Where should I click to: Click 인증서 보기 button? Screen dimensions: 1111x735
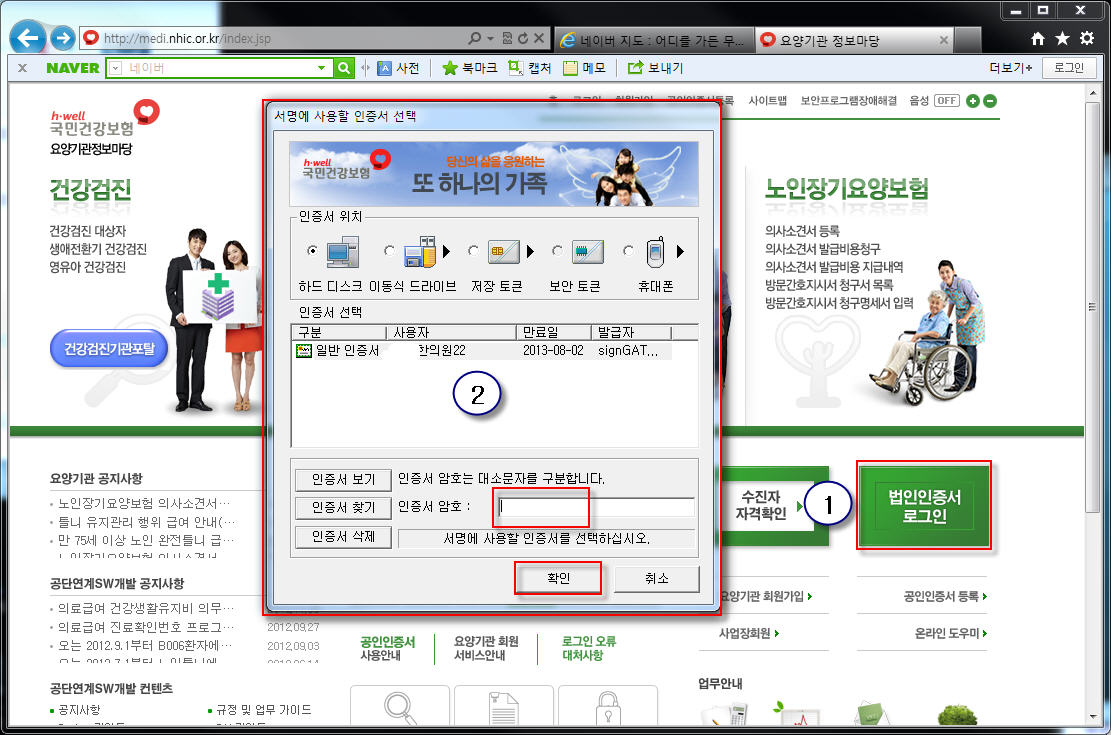343,480
